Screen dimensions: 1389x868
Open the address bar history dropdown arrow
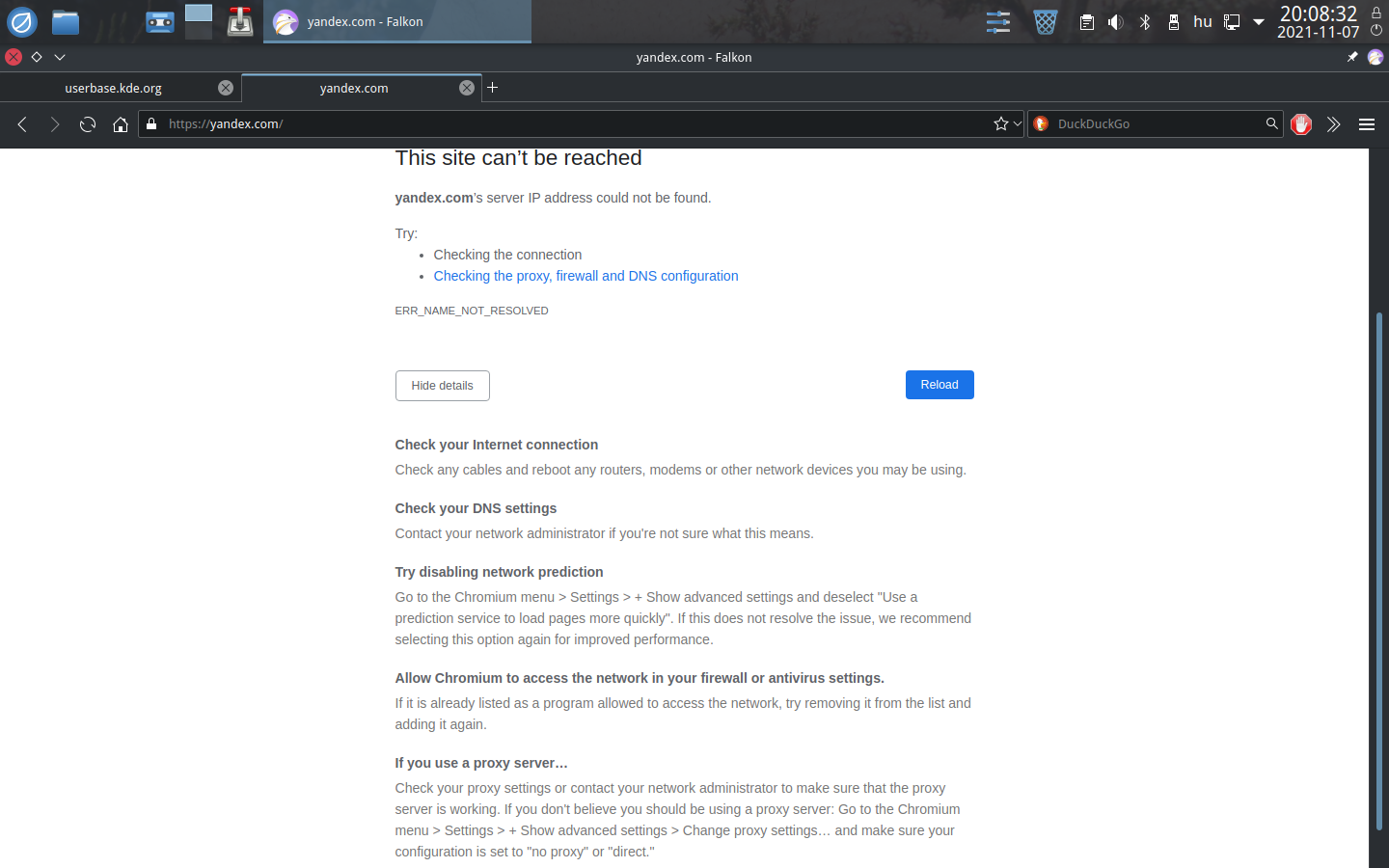(1017, 123)
